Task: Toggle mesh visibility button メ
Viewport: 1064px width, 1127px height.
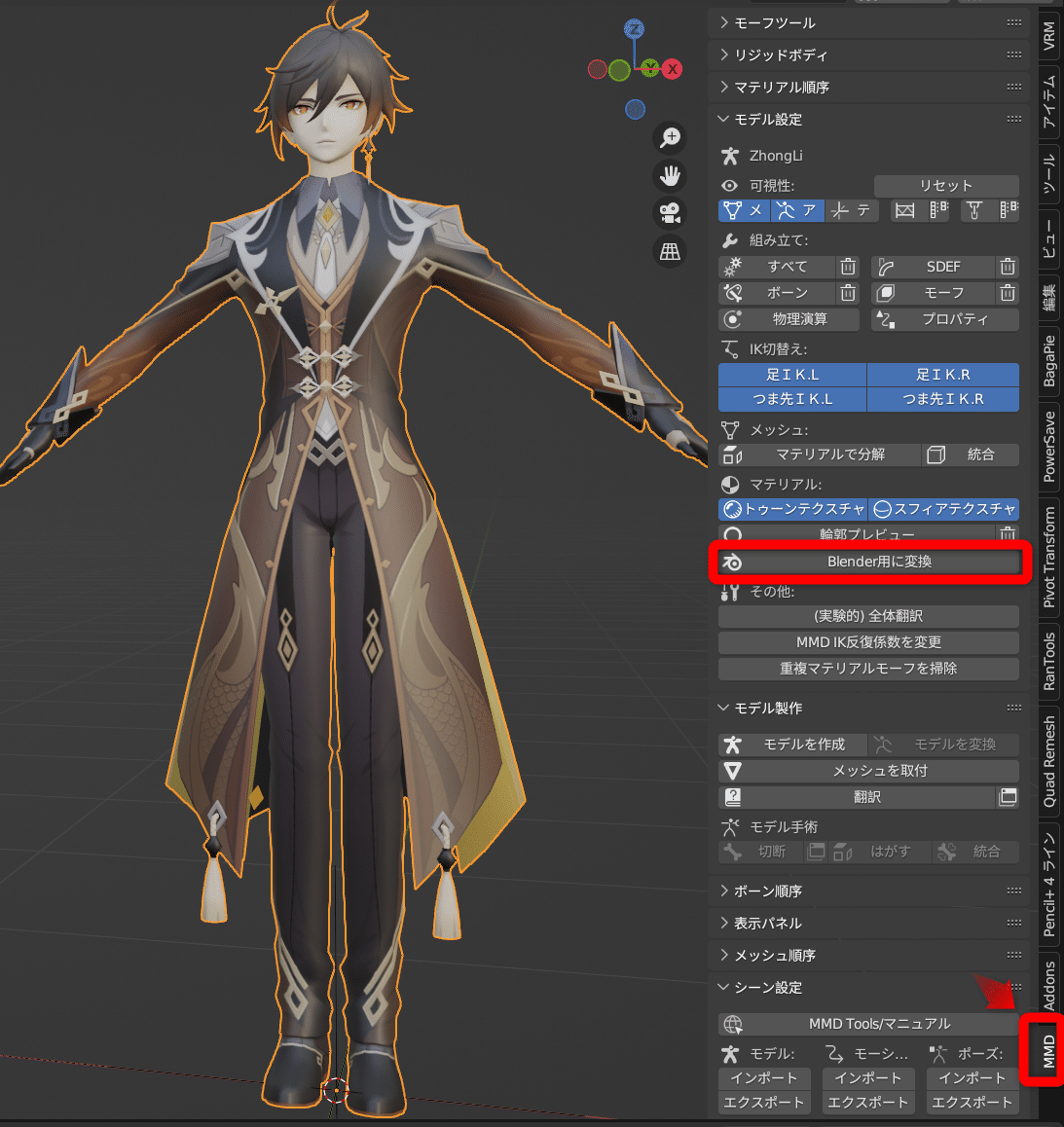Action: point(744,210)
